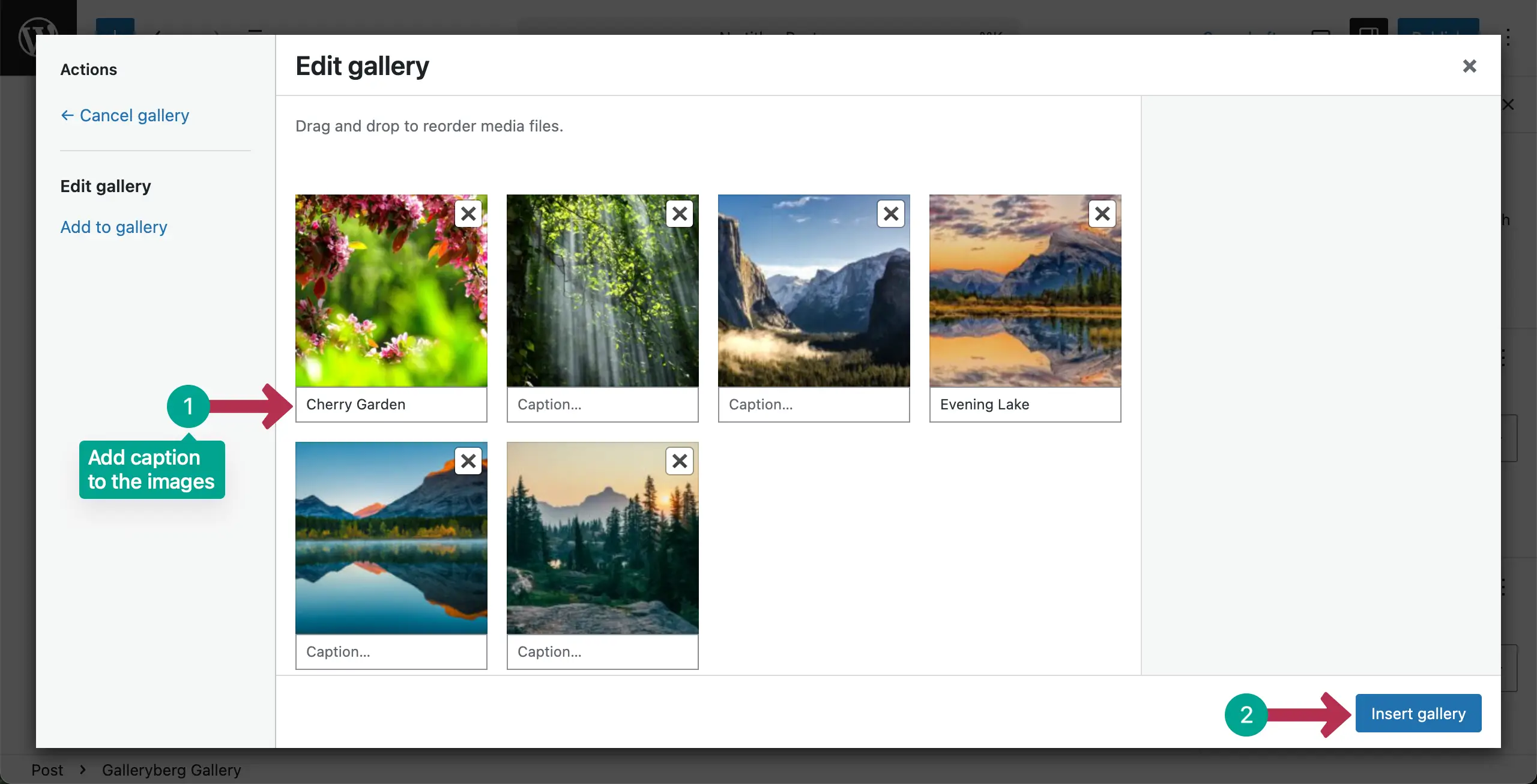Click caption field under pine forest sunset
Screen dimensions: 1537x784
click(602, 652)
